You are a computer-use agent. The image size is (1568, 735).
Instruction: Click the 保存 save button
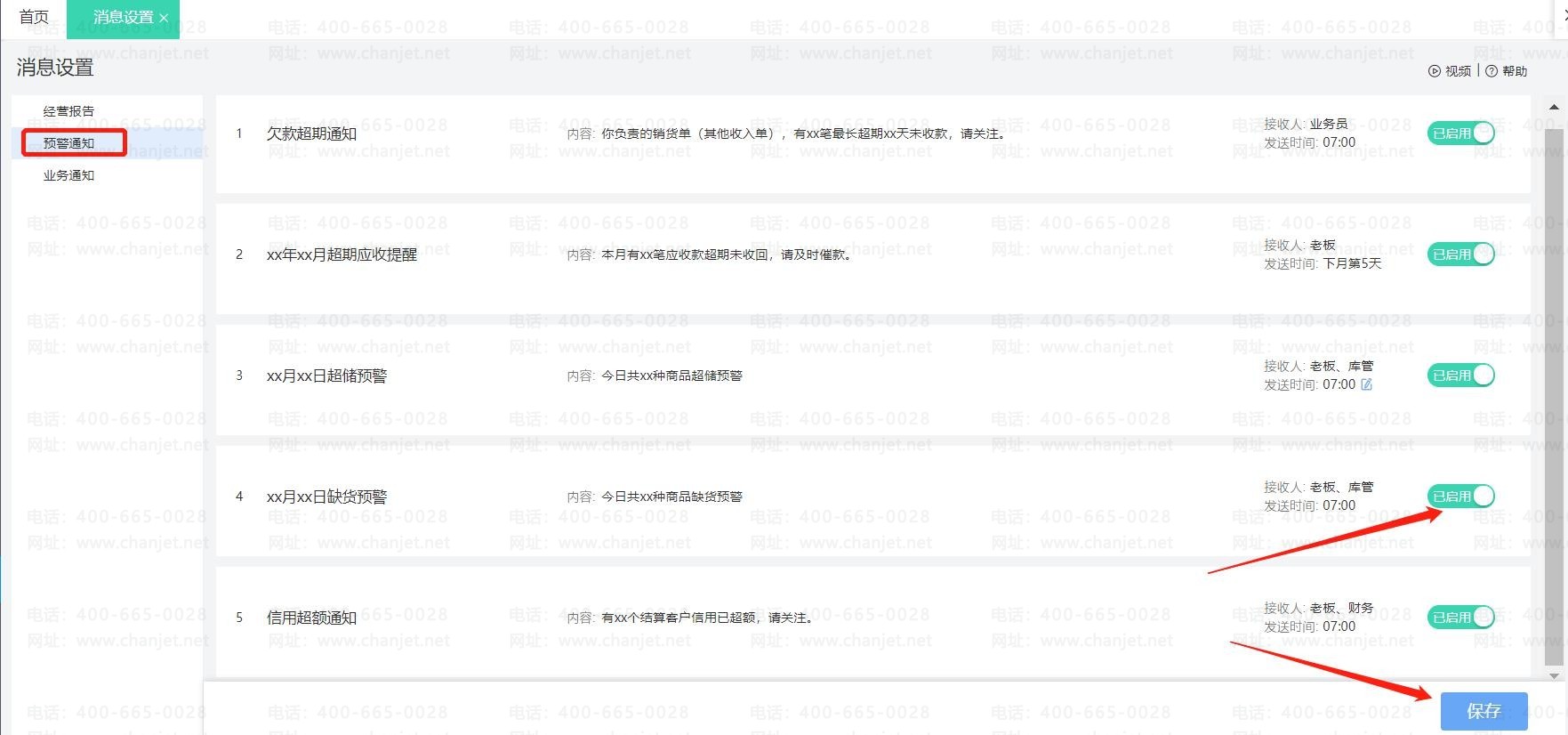(x=1484, y=711)
